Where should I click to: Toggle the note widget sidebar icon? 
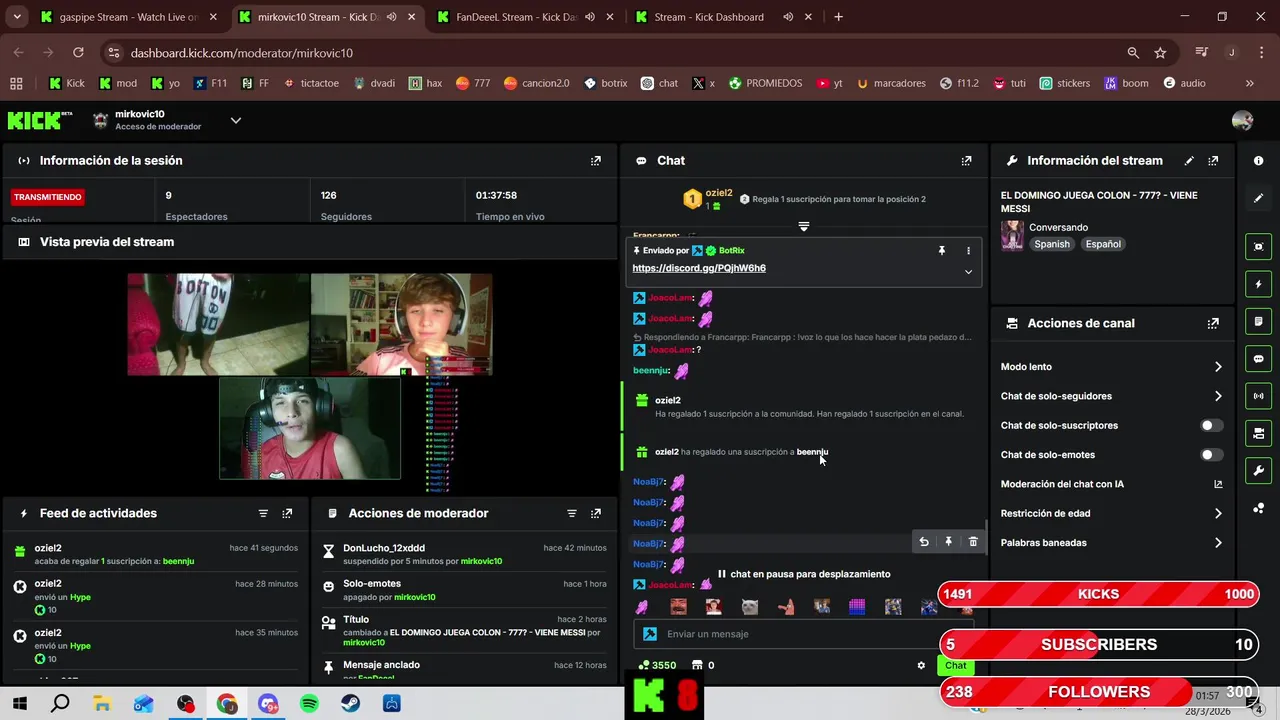[x=1258, y=322]
